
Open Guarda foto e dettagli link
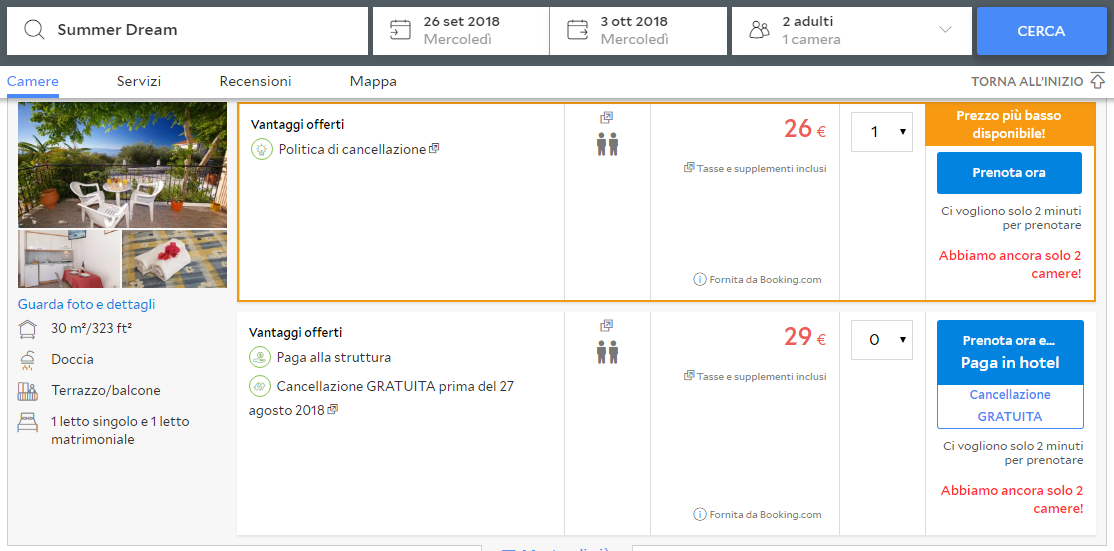(87, 304)
